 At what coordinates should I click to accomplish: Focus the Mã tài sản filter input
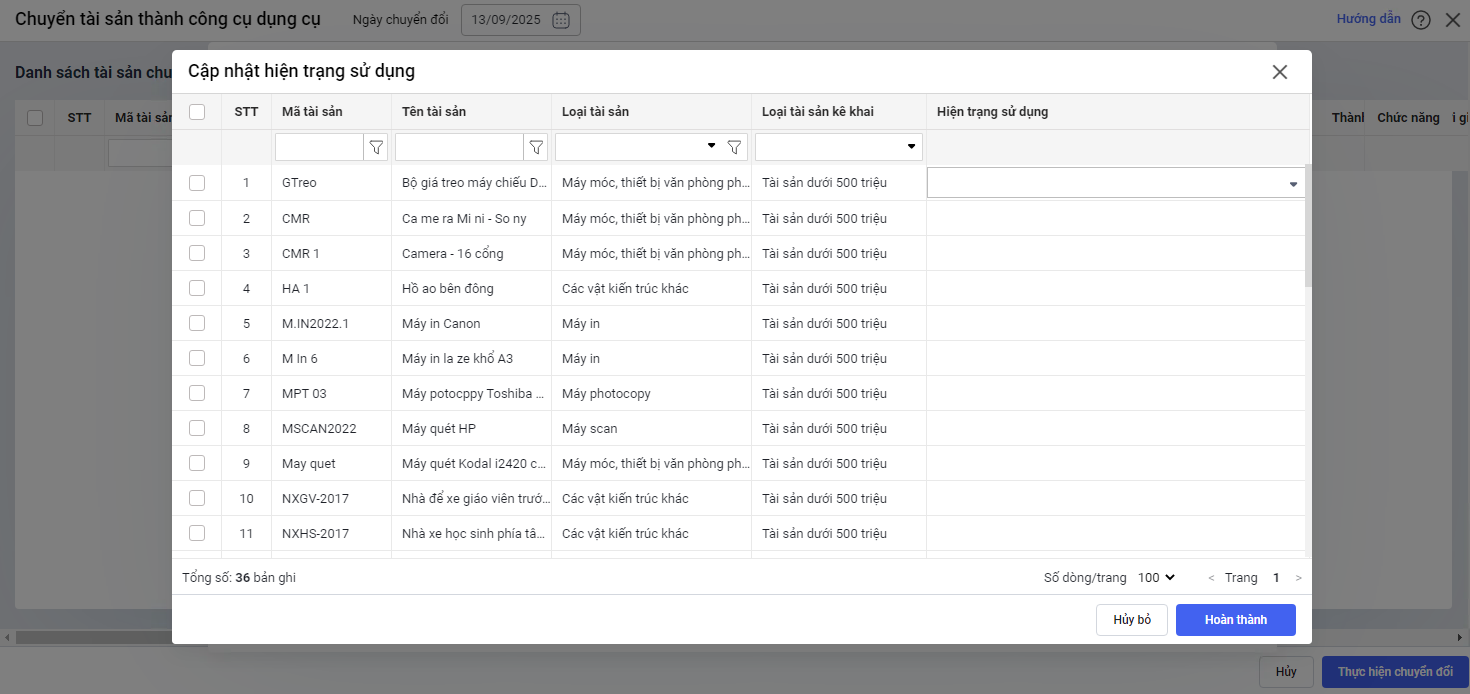point(319,148)
